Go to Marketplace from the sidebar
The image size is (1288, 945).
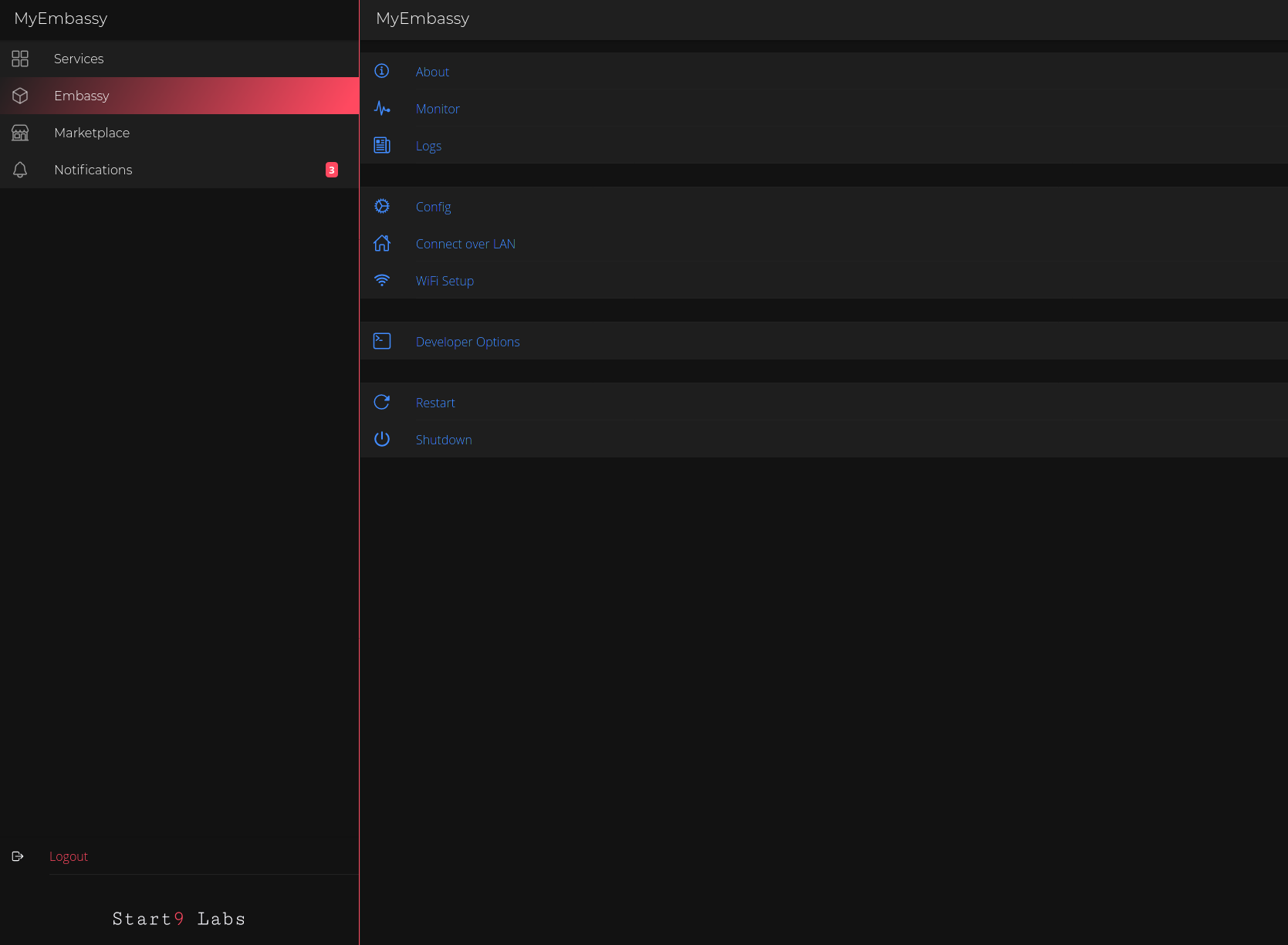click(x=92, y=133)
